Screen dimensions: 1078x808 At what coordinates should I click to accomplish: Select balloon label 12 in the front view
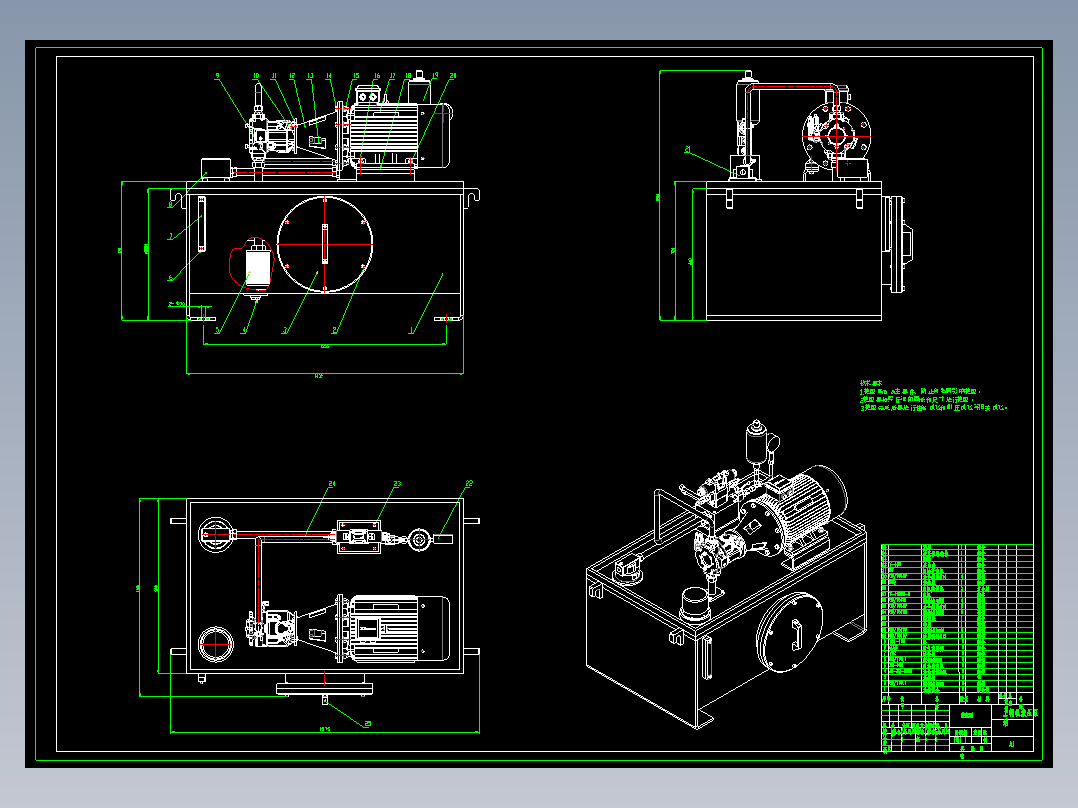pos(292,76)
